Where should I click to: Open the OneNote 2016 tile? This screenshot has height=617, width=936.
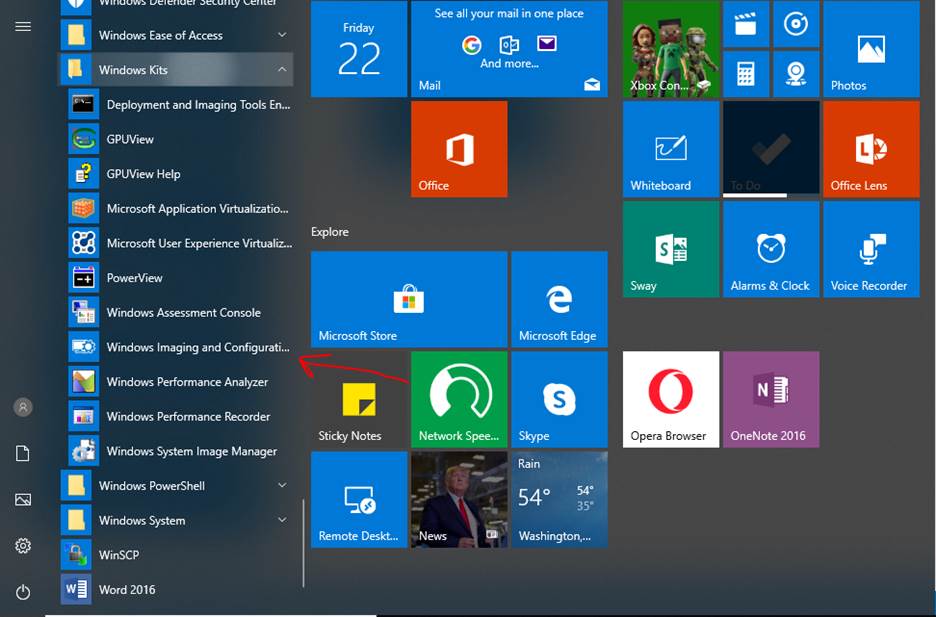coord(771,400)
